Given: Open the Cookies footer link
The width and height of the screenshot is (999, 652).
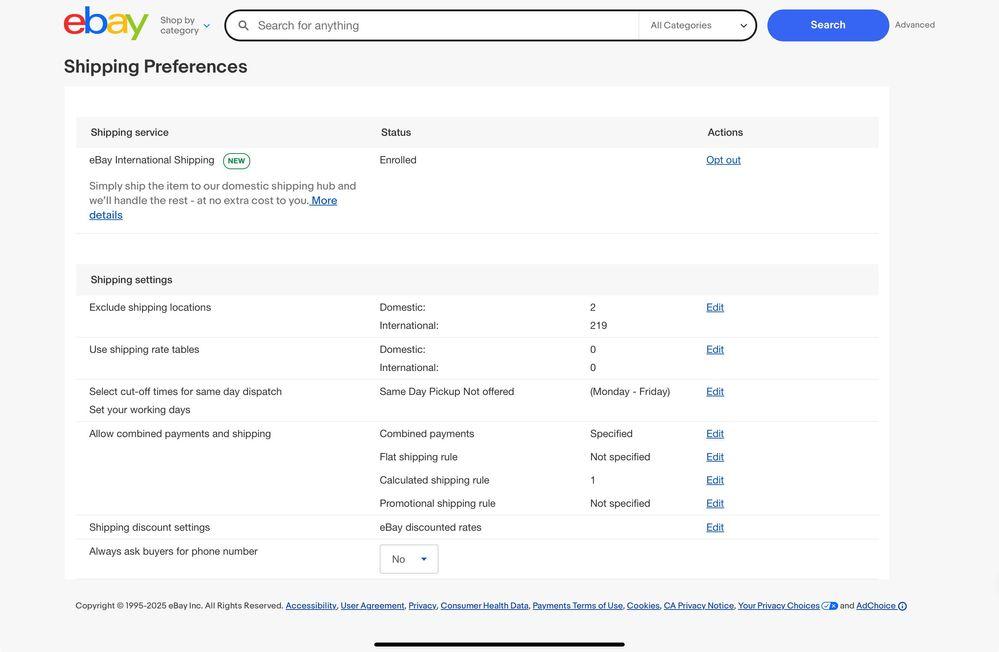Looking at the screenshot, I should tap(643, 605).
